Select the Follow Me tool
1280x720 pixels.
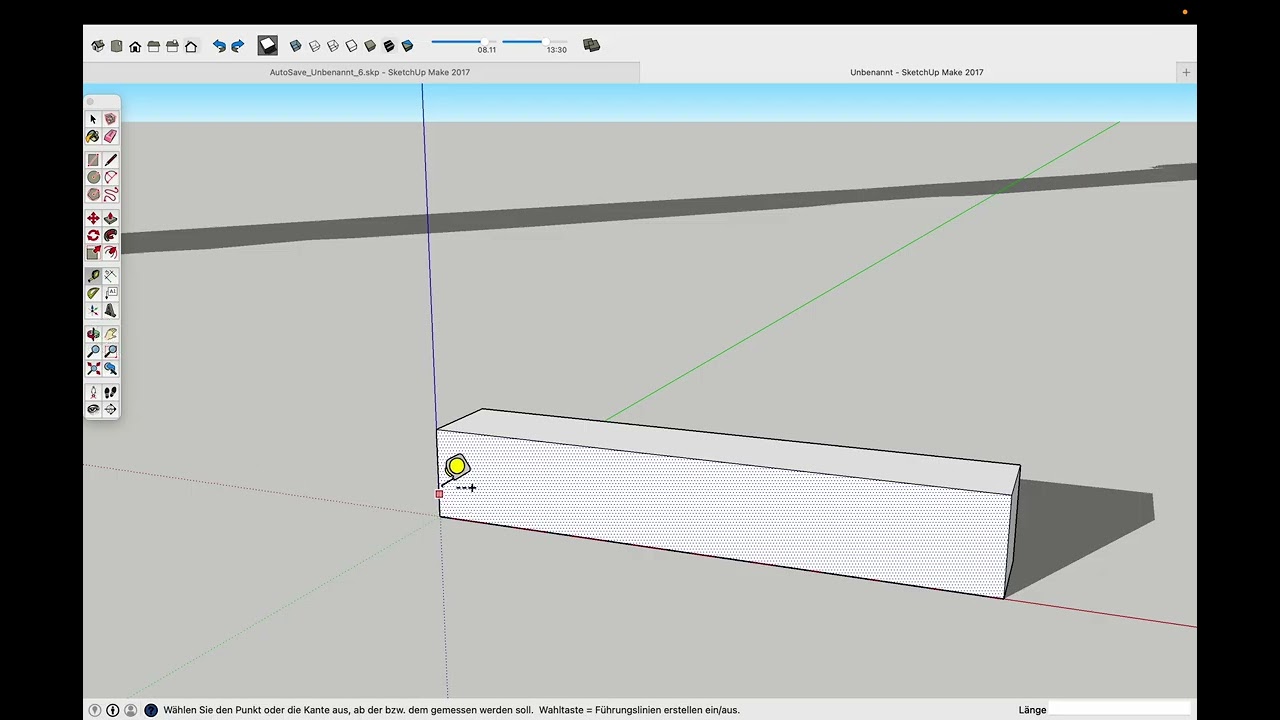click(110, 235)
